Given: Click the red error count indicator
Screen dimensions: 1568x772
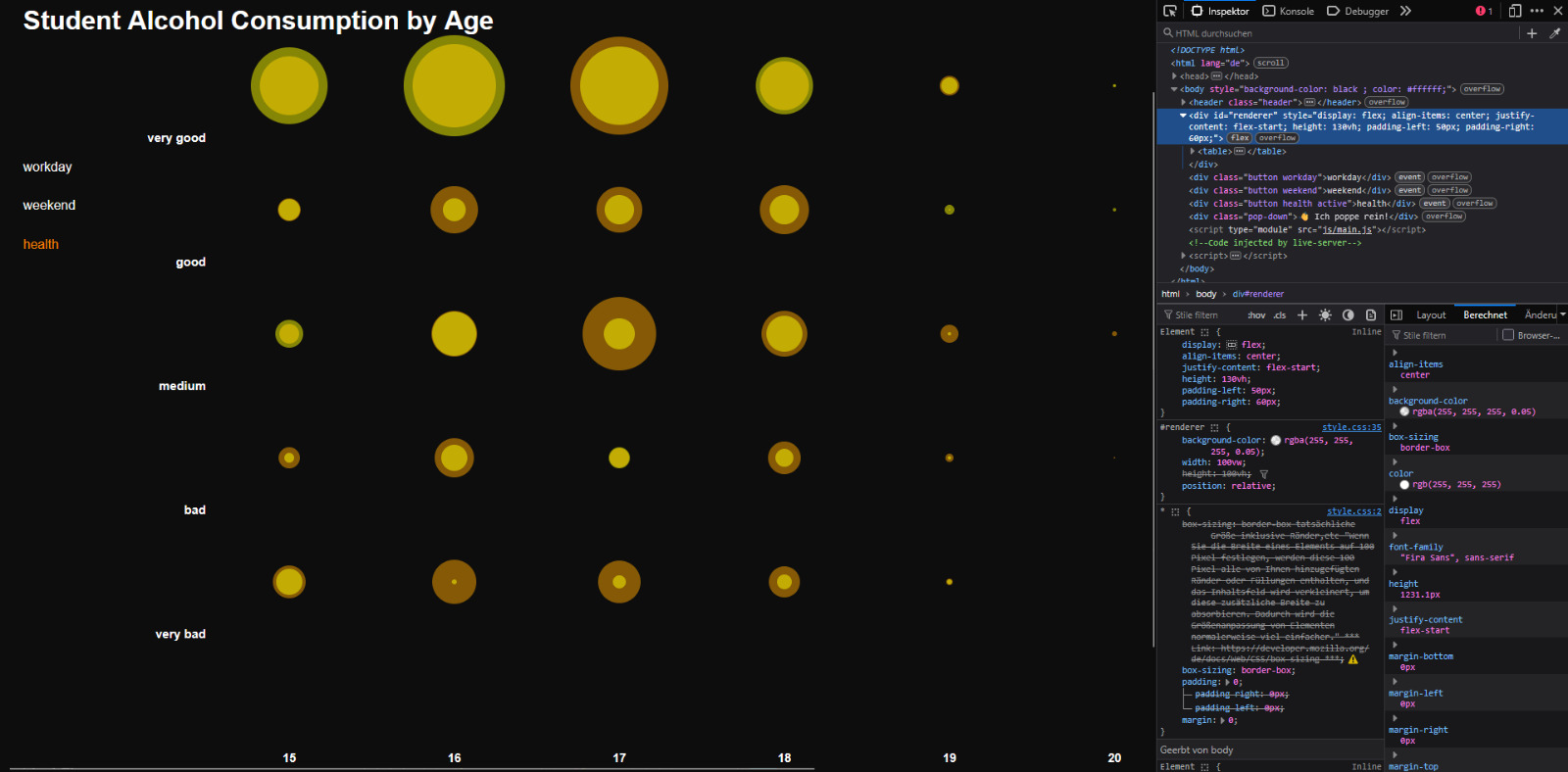Looking at the screenshot, I should pos(1484,11).
